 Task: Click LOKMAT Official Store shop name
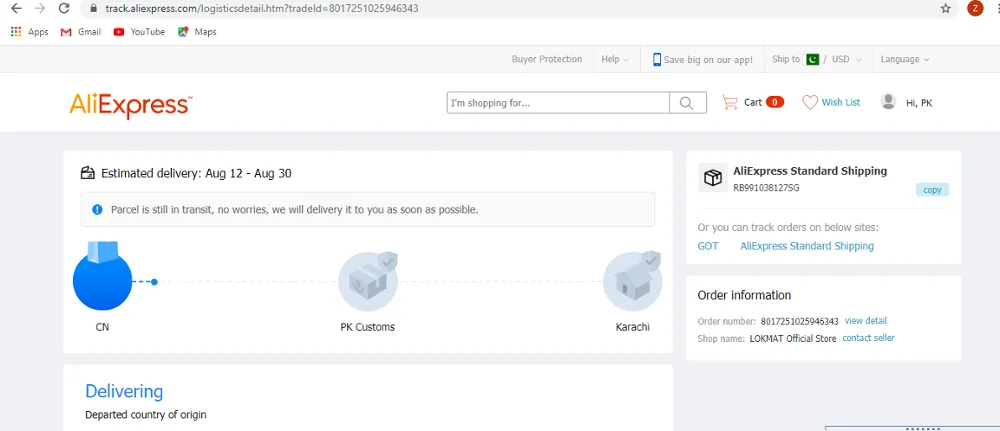pos(793,339)
